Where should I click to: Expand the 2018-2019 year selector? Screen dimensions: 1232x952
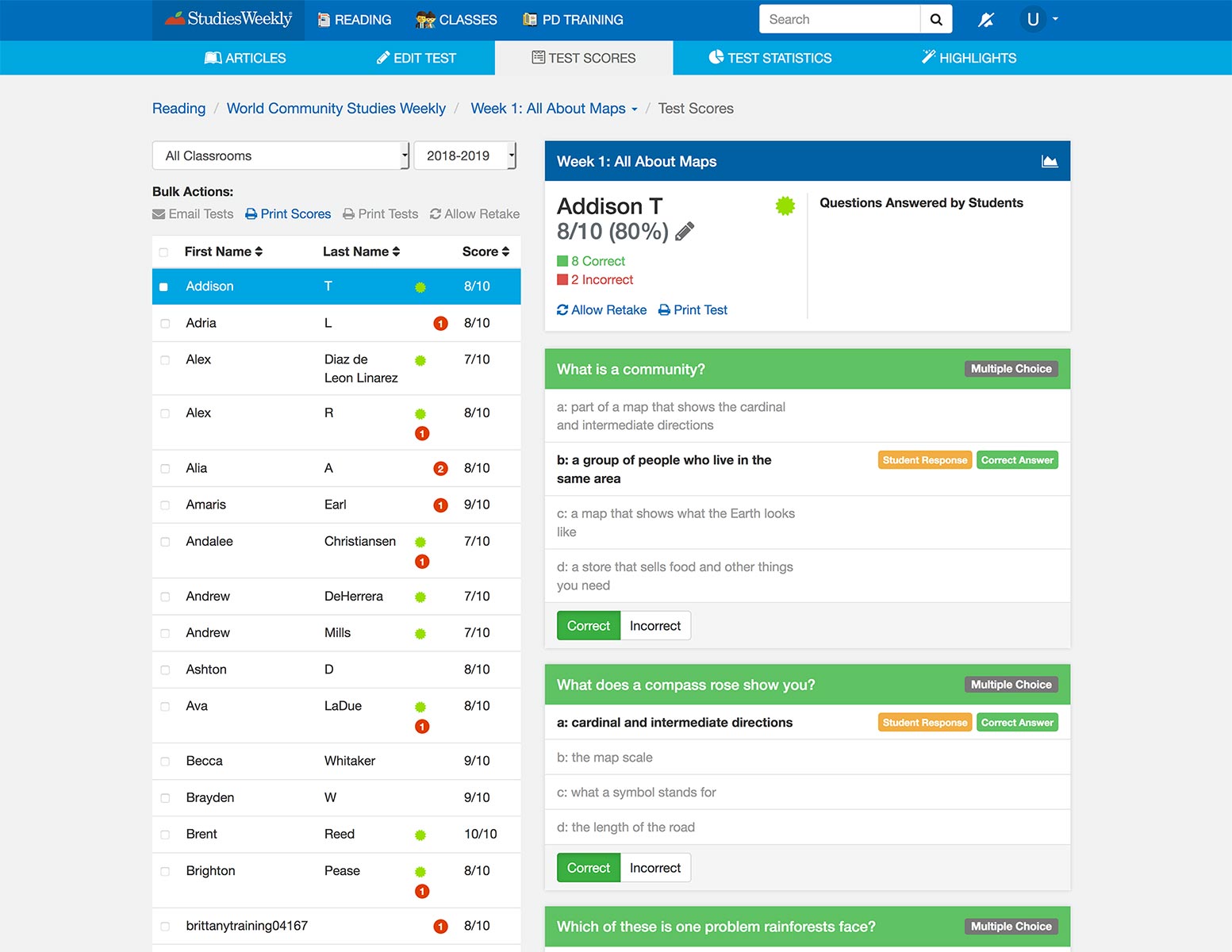coord(465,155)
